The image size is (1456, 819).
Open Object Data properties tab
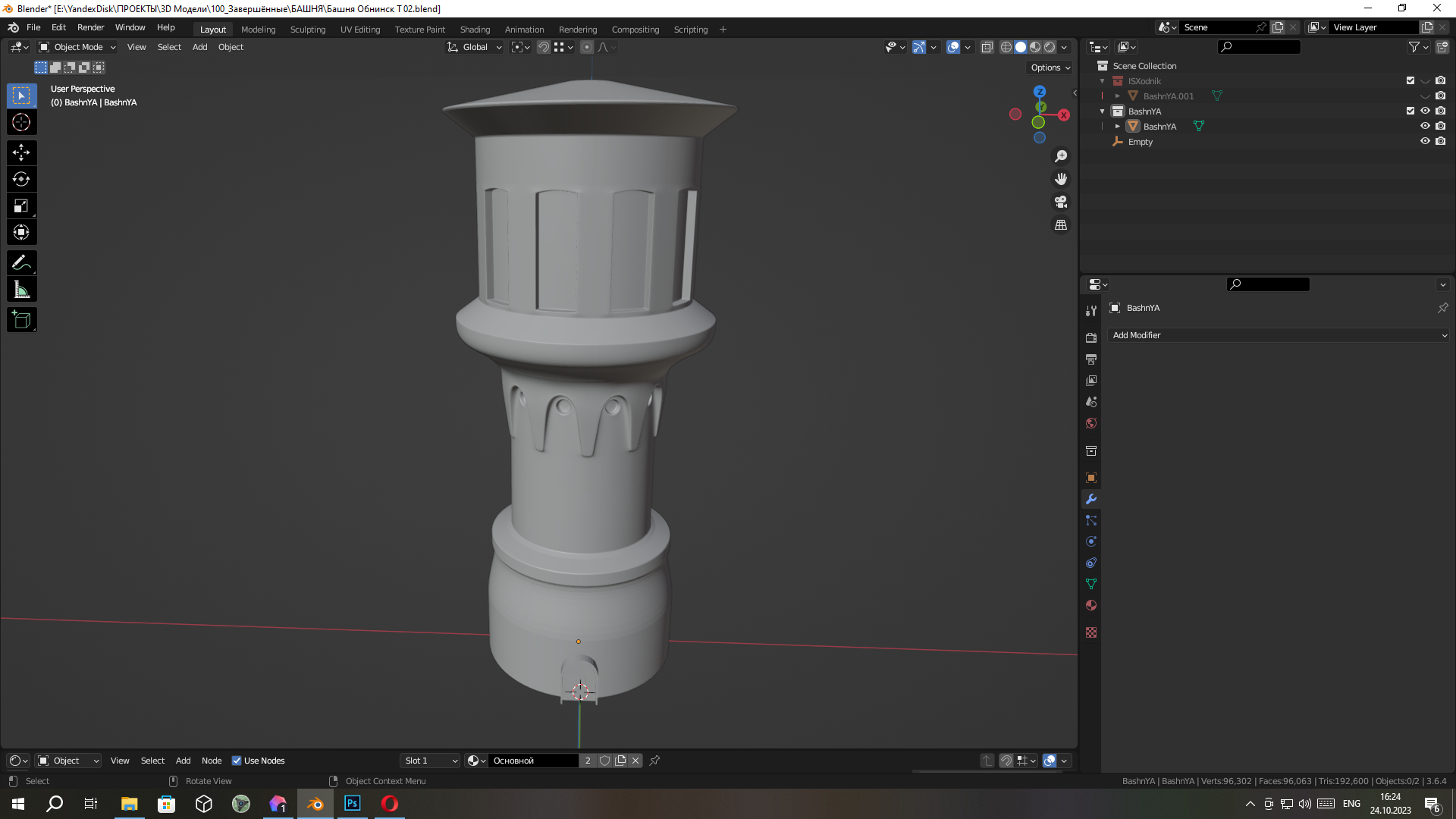point(1091,584)
